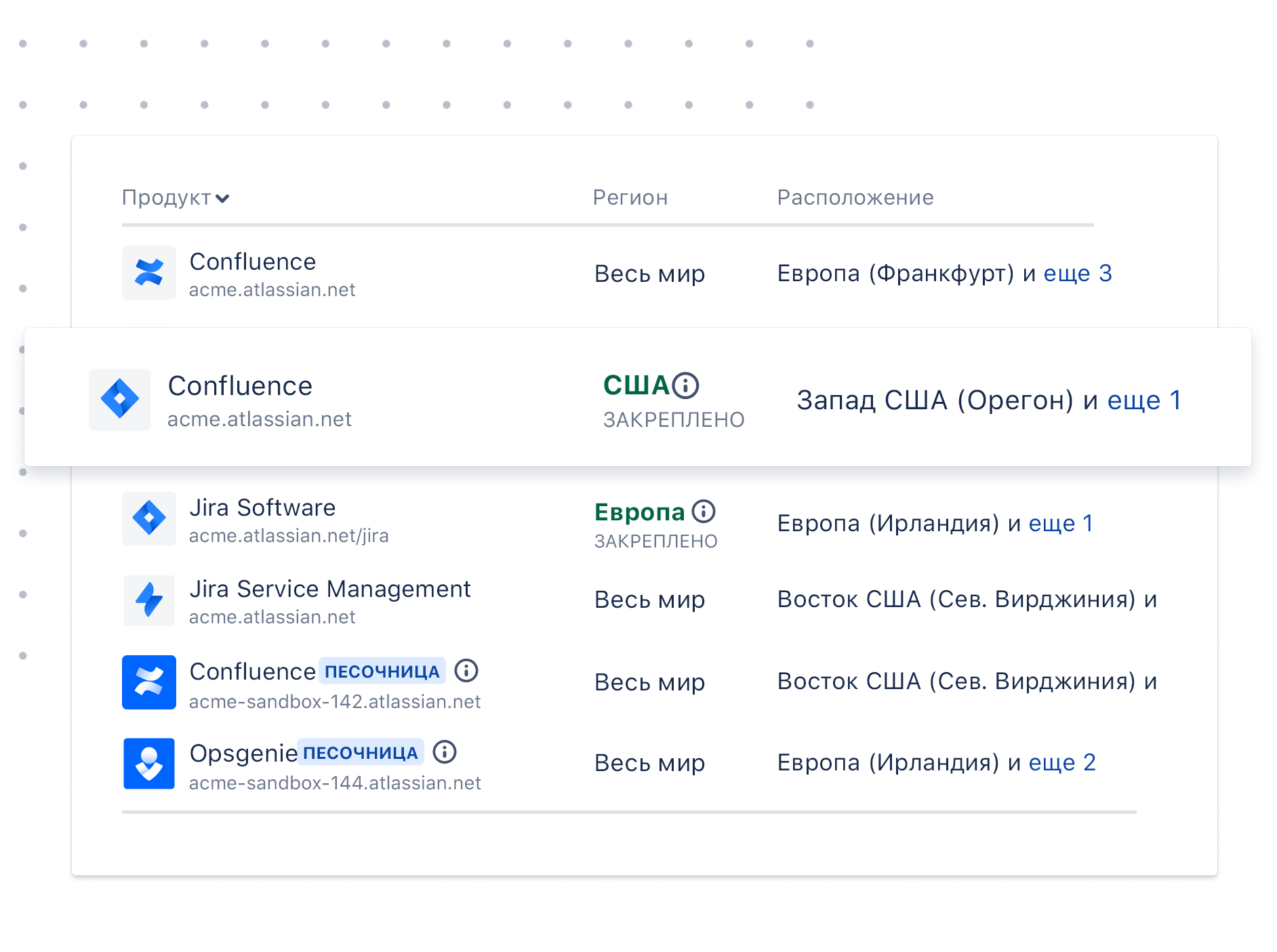Click info icon beside Confluence ПЕСОЧНИЦА badge
Image resolution: width=1277 pixels, height=952 pixels.
point(466,671)
